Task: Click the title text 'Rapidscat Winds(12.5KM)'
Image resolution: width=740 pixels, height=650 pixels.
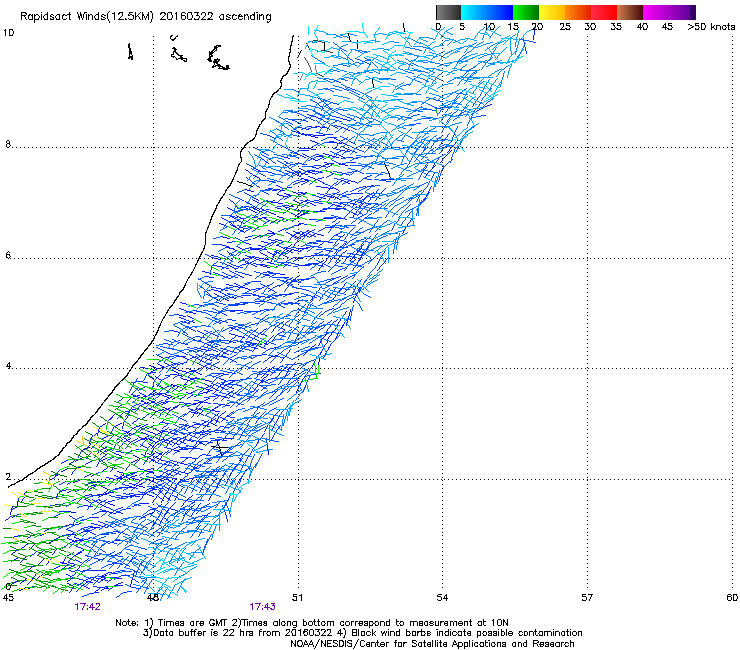Action: tap(87, 17)
